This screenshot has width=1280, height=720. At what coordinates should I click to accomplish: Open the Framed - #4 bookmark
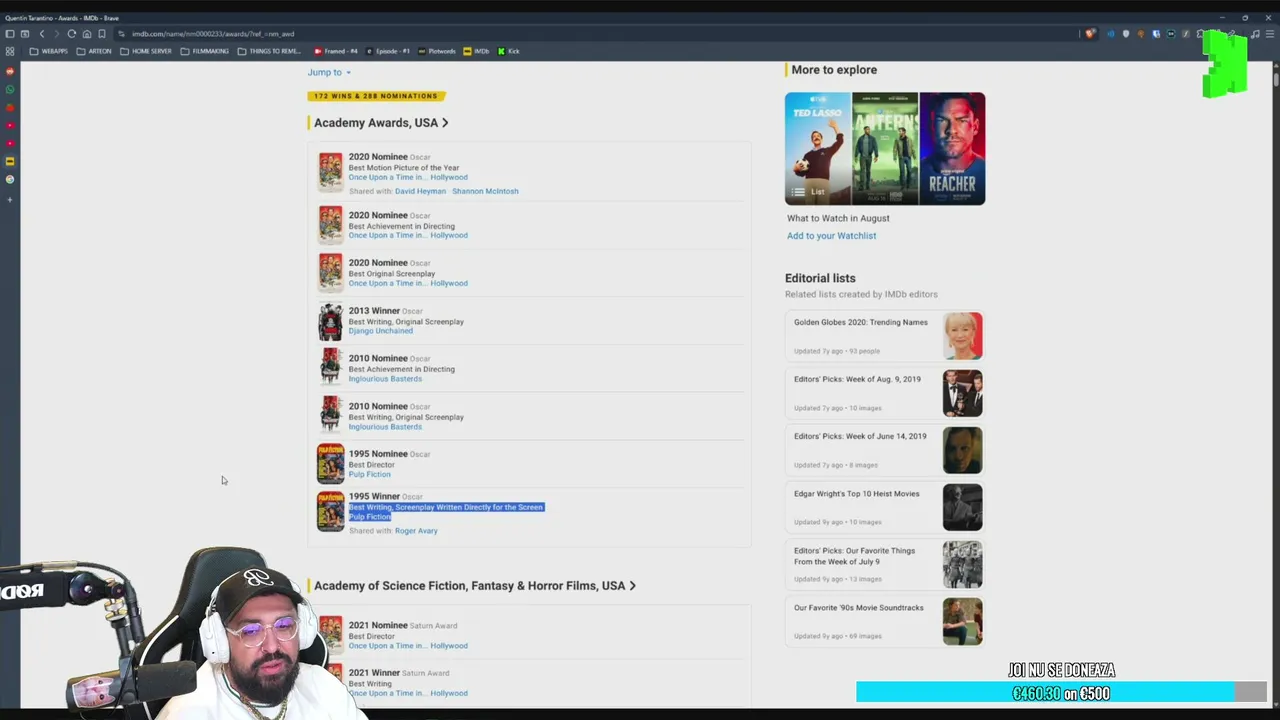click(x=336, y=51)
